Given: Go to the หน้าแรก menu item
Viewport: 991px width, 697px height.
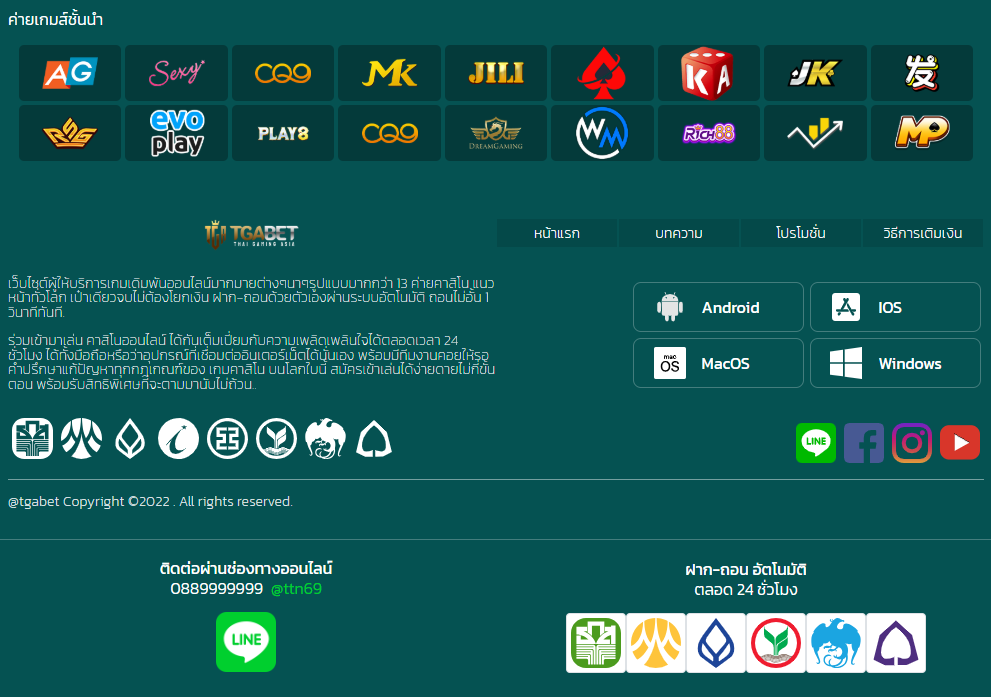Looking at the screenshot, I should [x=557, y=233].
